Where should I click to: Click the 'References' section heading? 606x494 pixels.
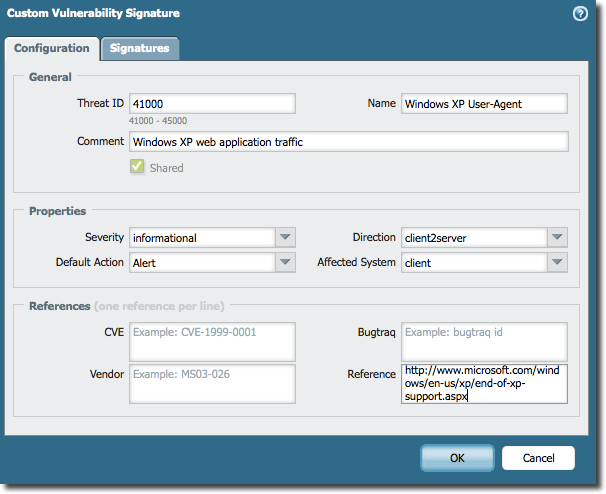point(60,306)
